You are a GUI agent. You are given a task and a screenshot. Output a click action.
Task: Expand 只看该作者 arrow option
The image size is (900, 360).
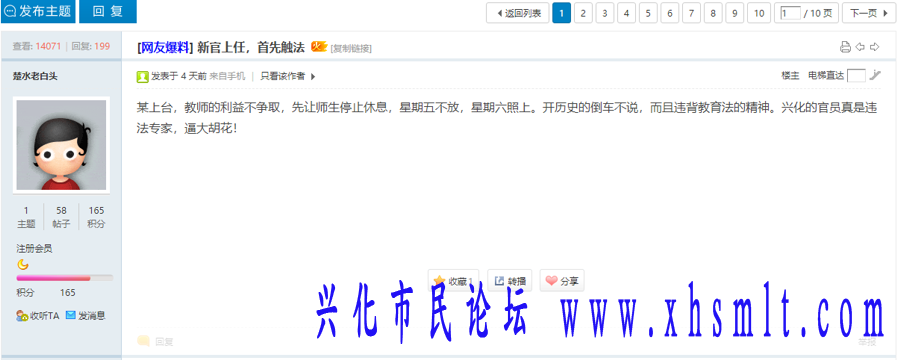[x=313, y=76]
